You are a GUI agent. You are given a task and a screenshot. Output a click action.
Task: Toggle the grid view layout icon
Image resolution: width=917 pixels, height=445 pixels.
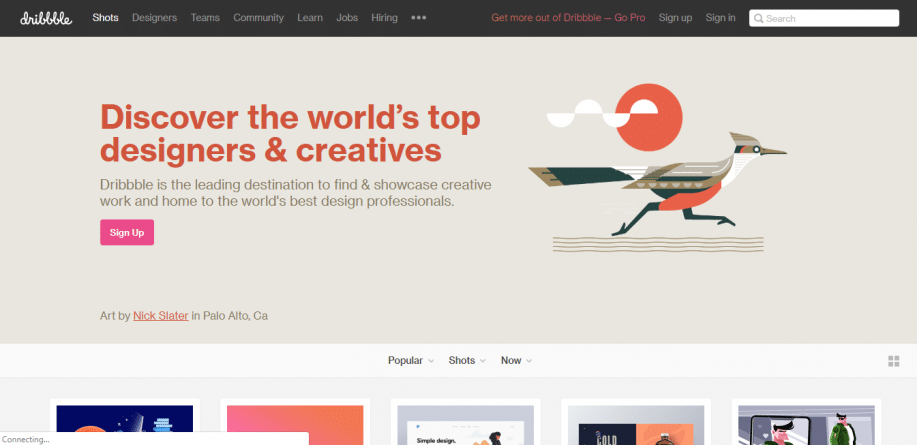(894, 361)
